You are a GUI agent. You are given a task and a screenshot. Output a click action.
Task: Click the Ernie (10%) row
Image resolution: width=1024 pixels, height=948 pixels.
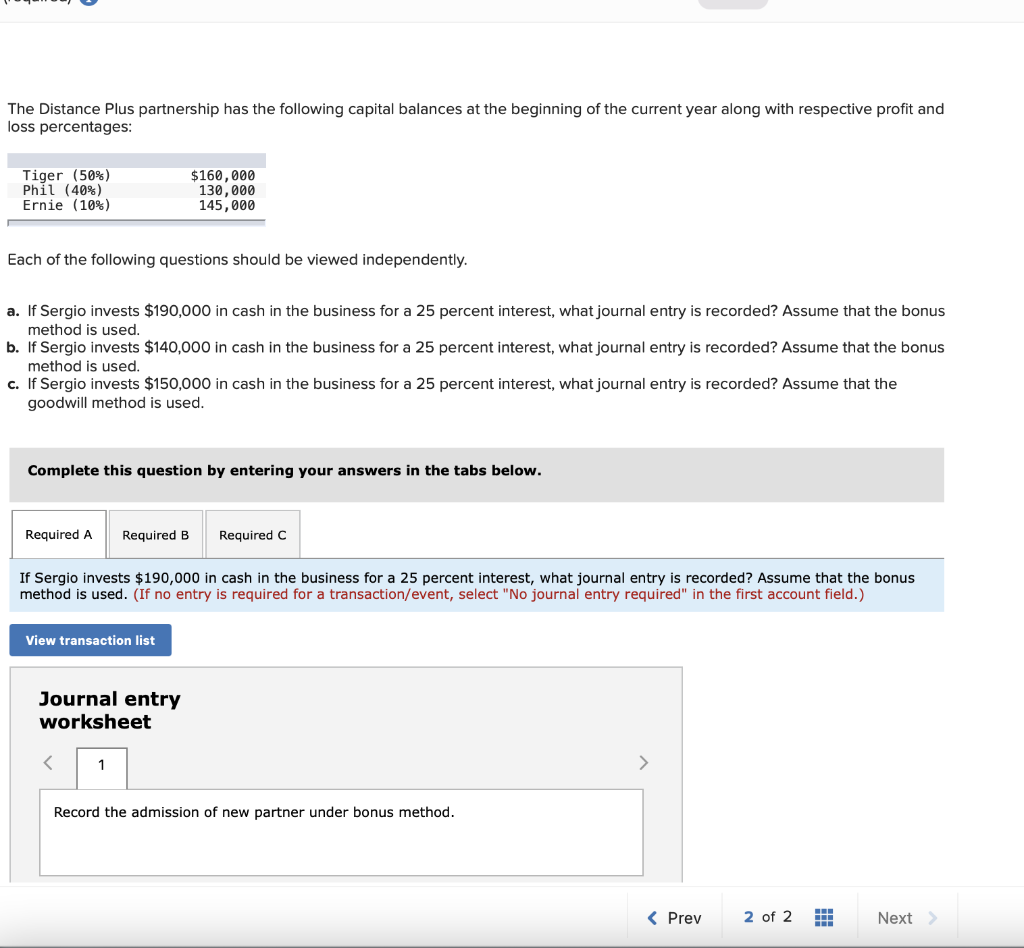point(136,205)
